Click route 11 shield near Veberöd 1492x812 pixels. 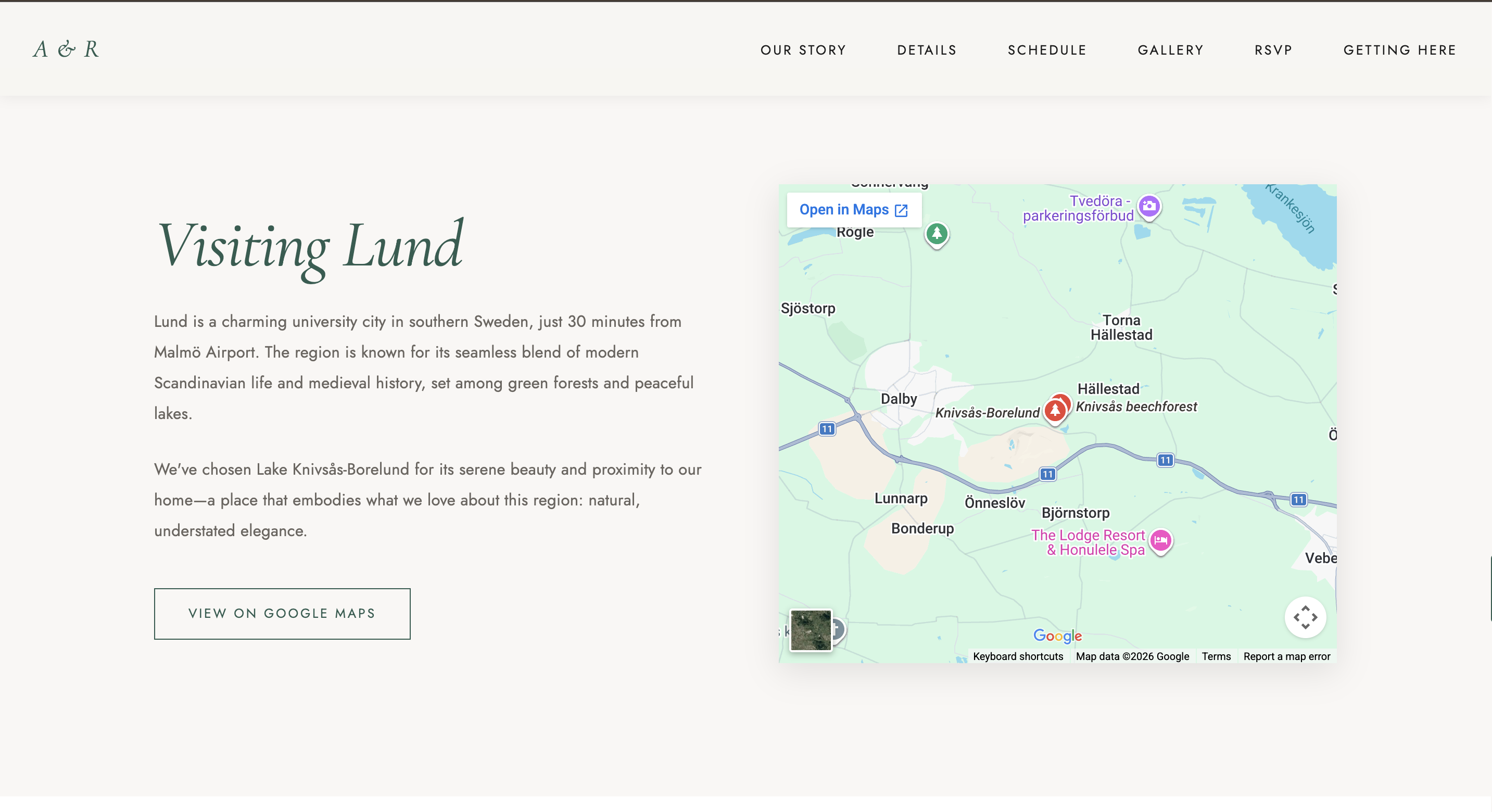[1298, 500]
